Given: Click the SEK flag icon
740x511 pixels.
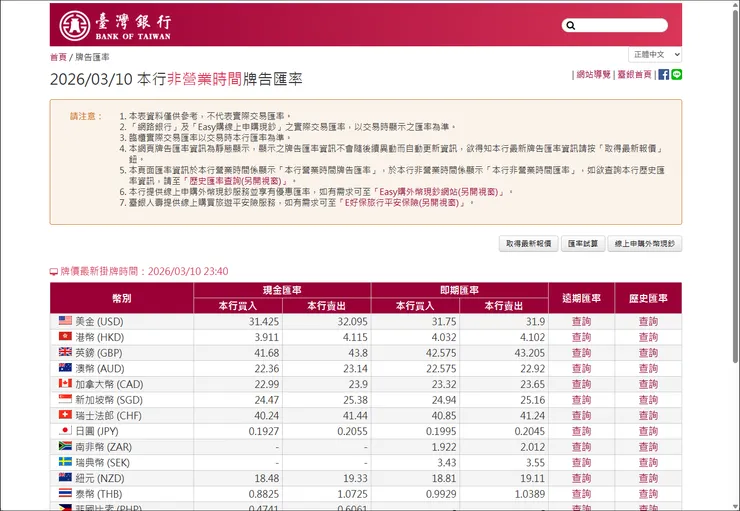Looking at the screenshot, I should click(x=65, y=461).
